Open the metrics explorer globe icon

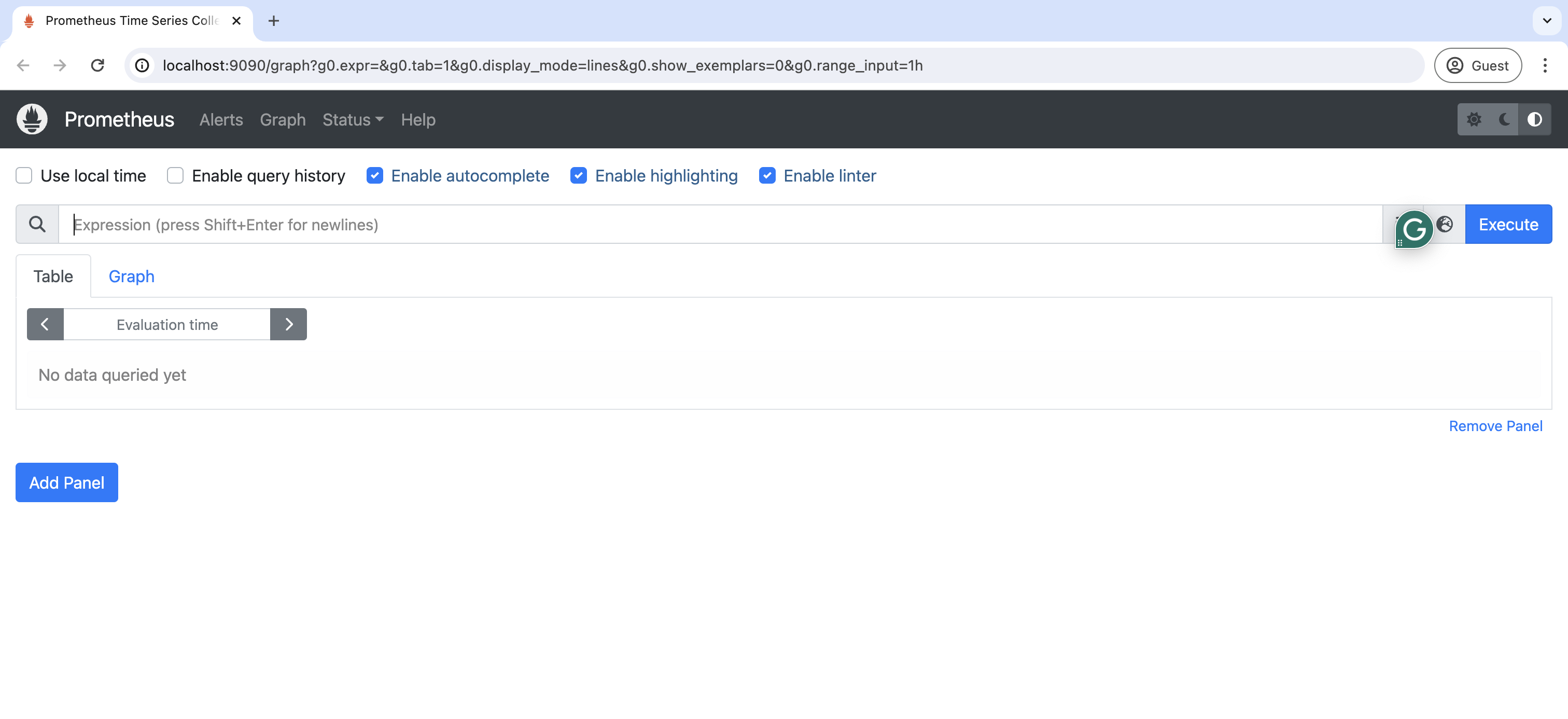1445,224
